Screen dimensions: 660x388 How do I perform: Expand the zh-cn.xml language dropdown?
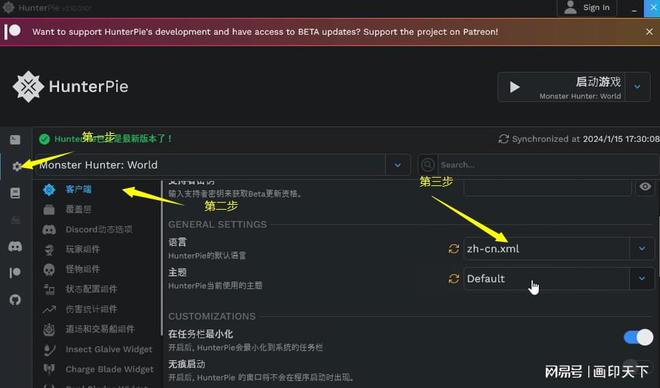641,249
